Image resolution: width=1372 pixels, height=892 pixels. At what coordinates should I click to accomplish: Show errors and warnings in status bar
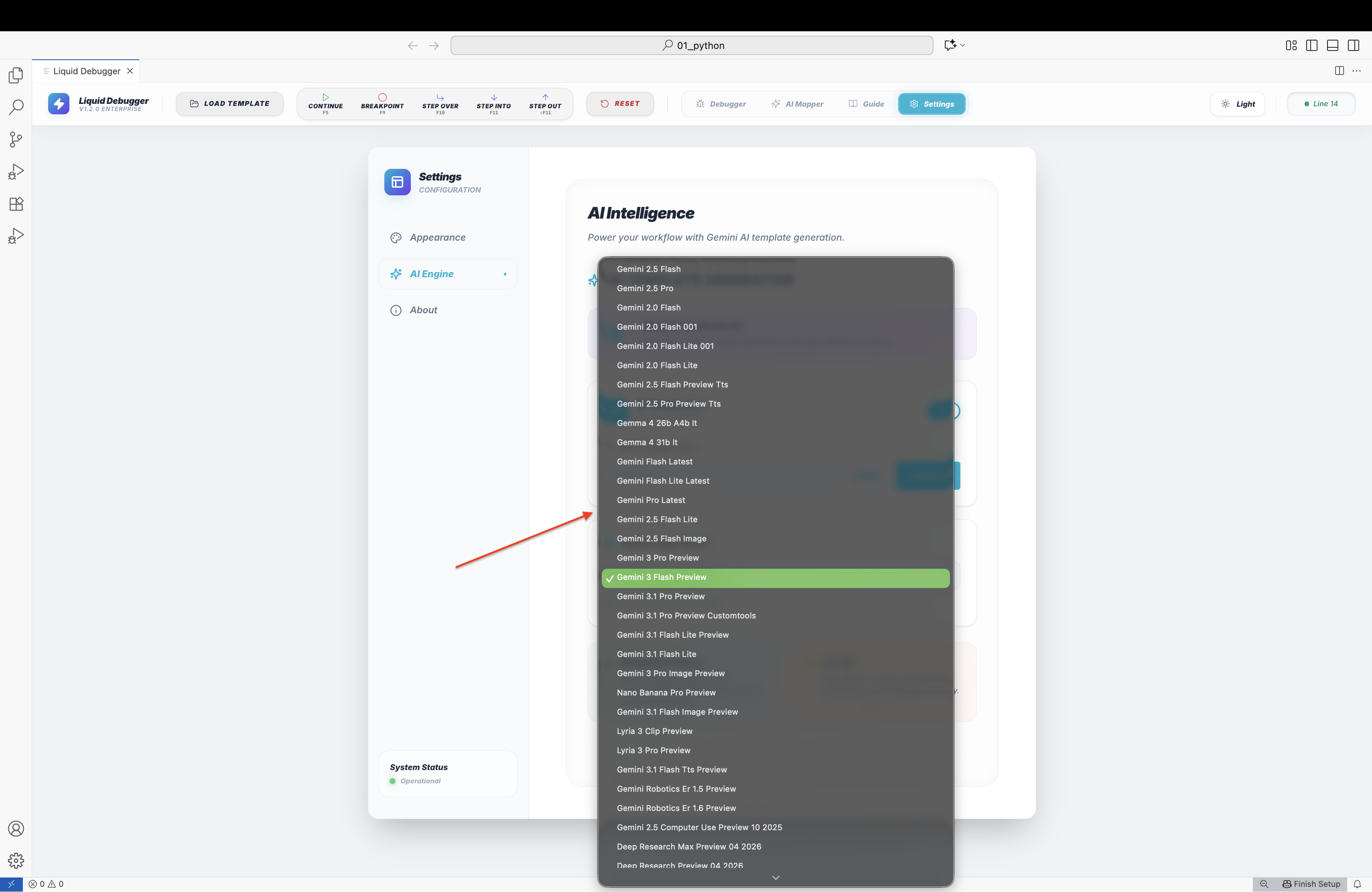click(x=46, y=884)
